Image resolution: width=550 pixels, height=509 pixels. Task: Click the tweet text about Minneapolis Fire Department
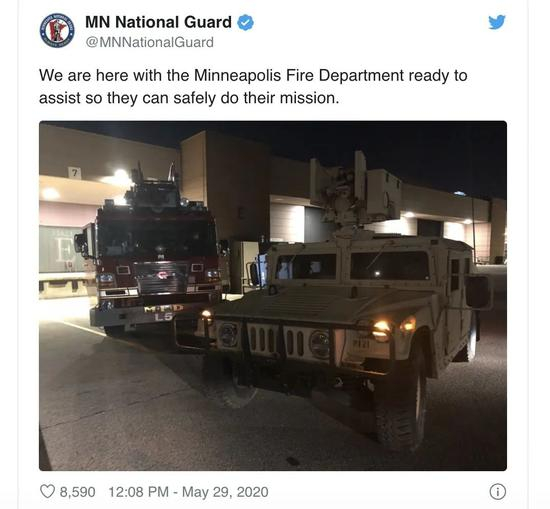point(253,87)
